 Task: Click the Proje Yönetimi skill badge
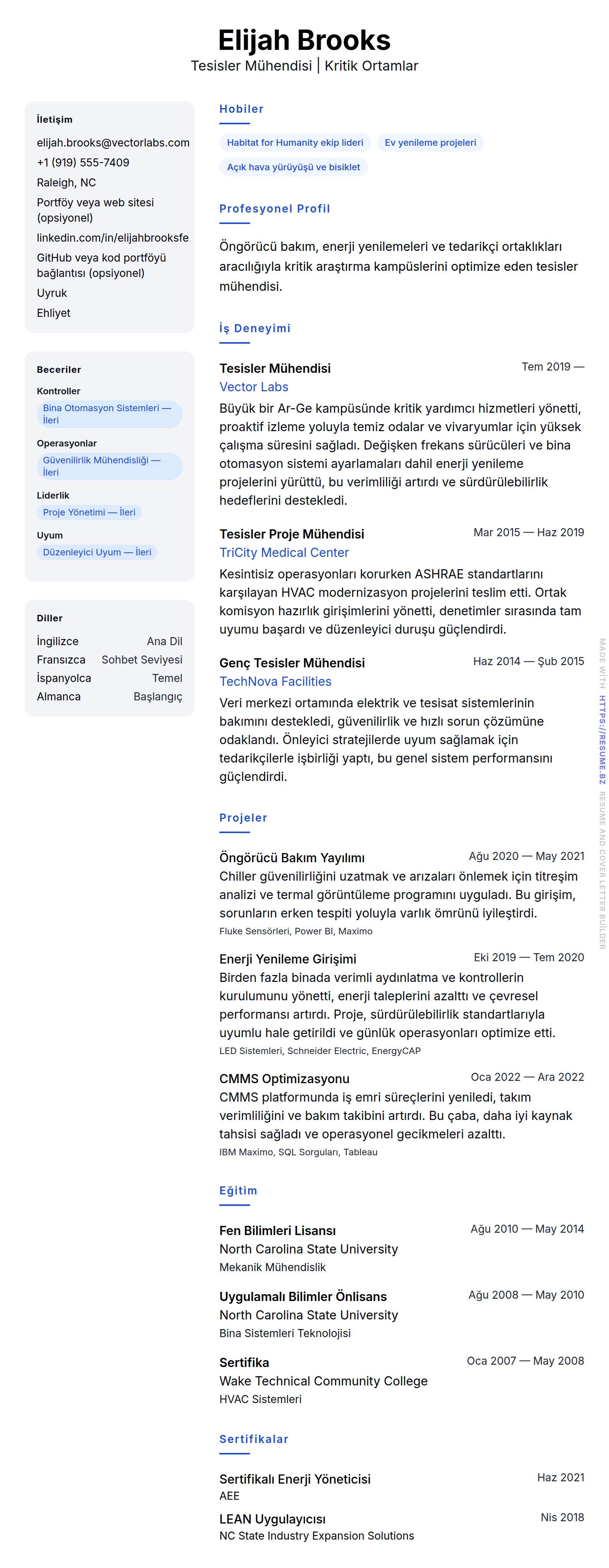click(x=89, y=512)
